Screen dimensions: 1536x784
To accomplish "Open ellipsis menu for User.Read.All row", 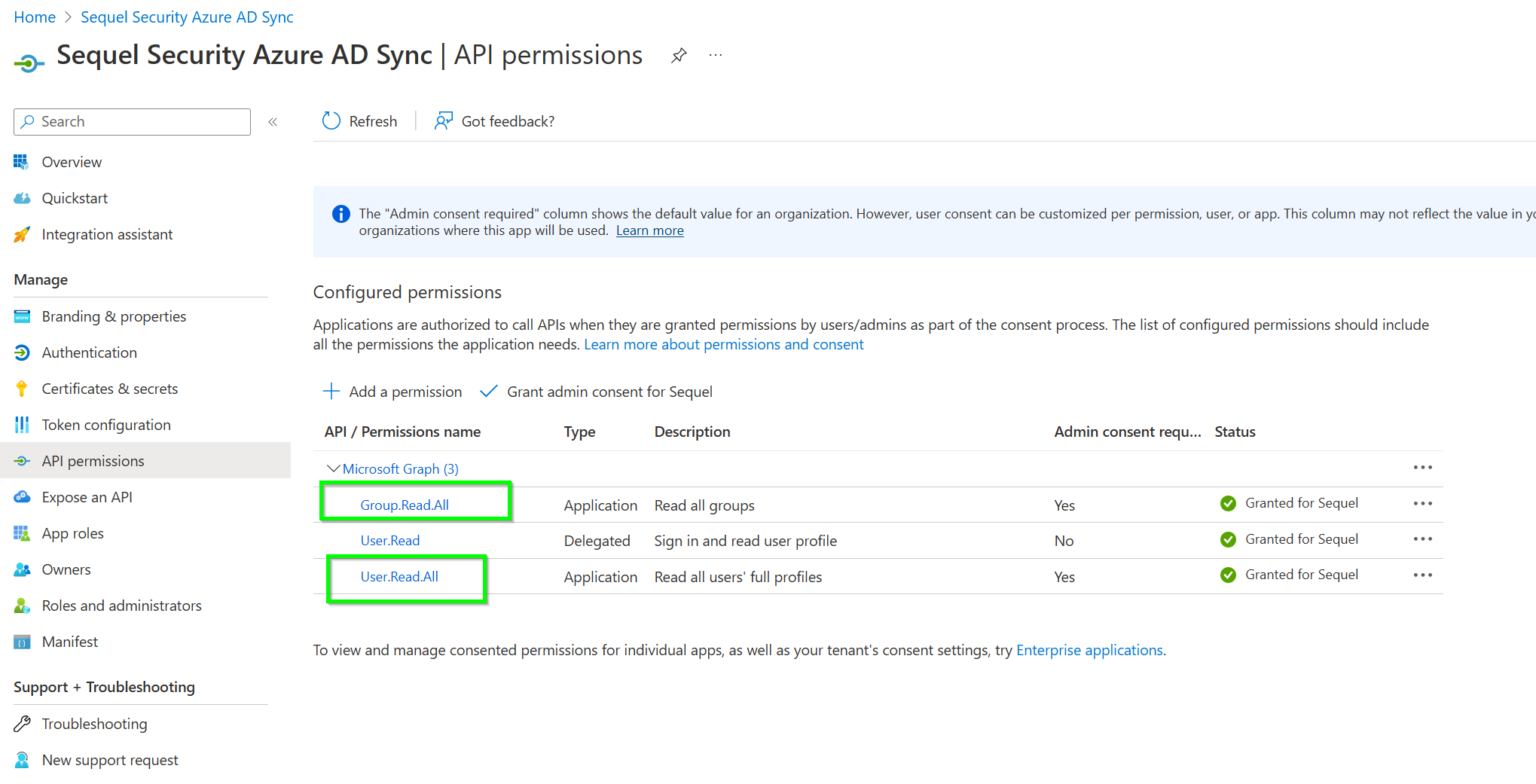I will [x=1422, y=575].
